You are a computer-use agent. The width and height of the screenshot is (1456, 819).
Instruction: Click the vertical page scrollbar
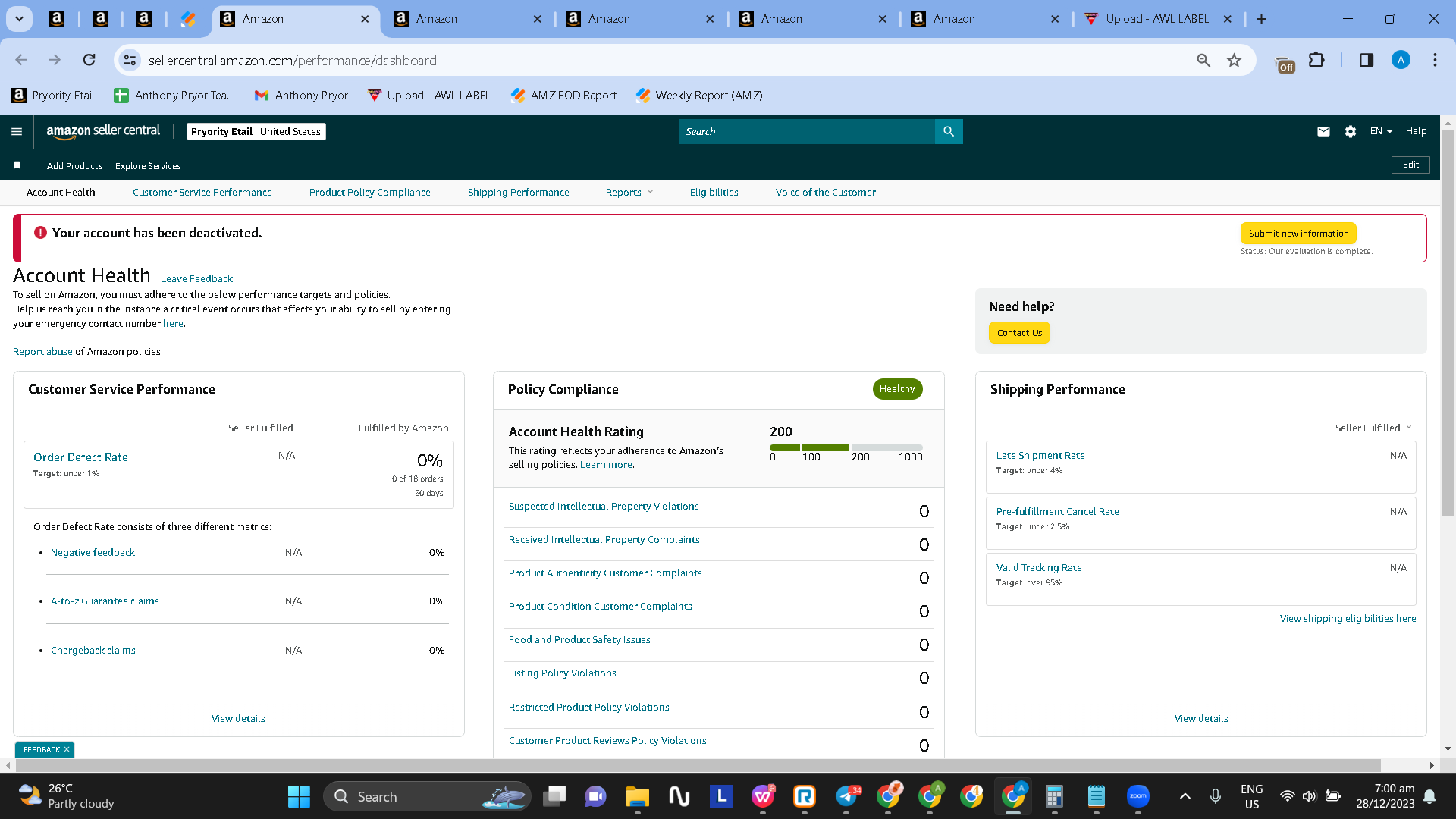coord(1448,322)
